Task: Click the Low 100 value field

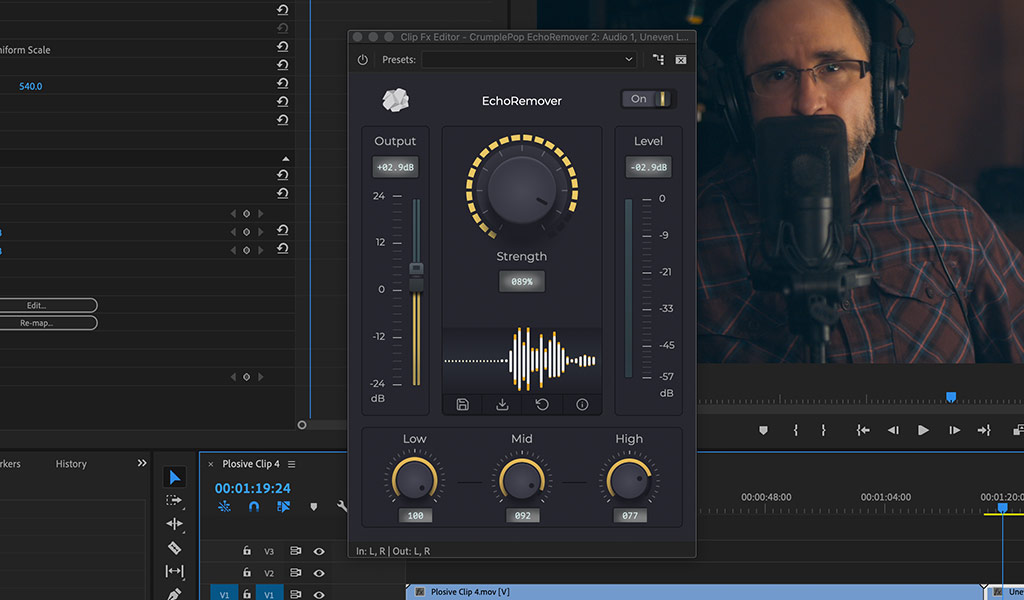Action: click(x=415, y=515)
